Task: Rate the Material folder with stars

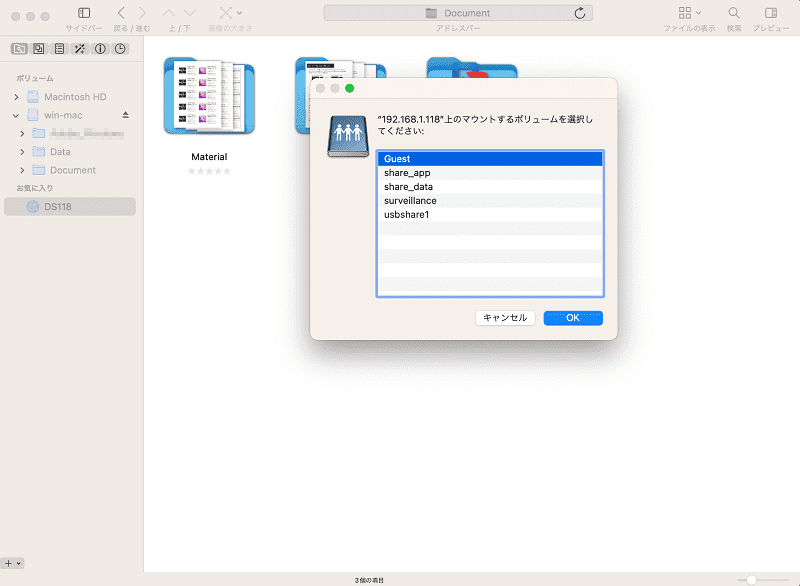Action: pyautogui.click(x=209, y=171)
